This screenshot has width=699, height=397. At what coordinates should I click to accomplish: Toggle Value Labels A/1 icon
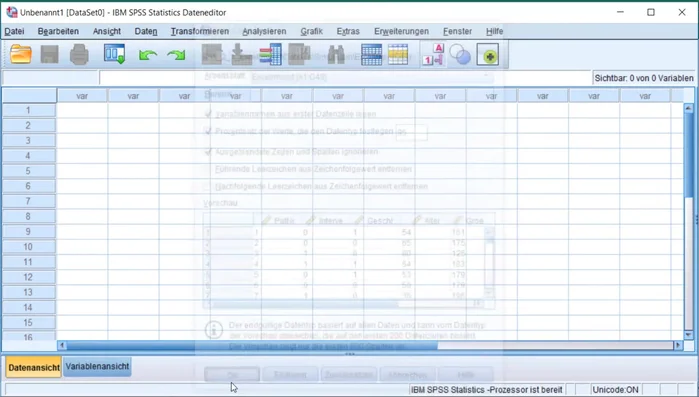(x=433, y=54)
